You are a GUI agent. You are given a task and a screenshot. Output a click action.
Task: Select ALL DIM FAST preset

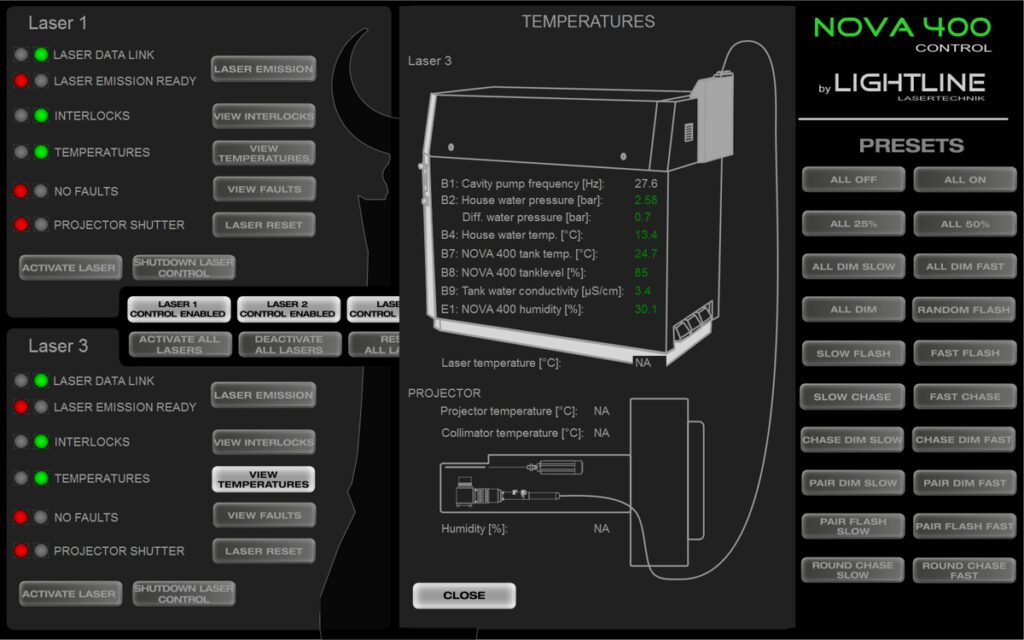click(x=965, y=266)
